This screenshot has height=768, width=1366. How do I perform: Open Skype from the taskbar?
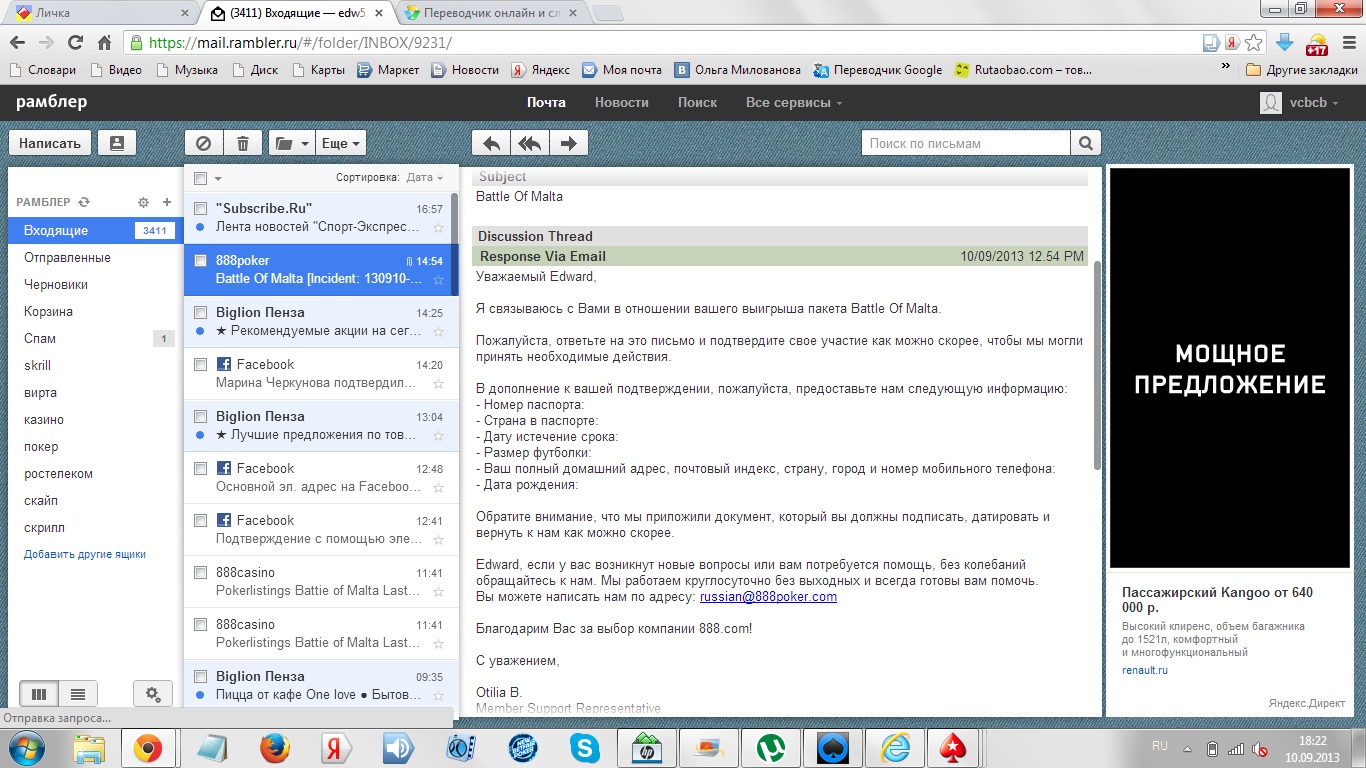pos(585,748)
